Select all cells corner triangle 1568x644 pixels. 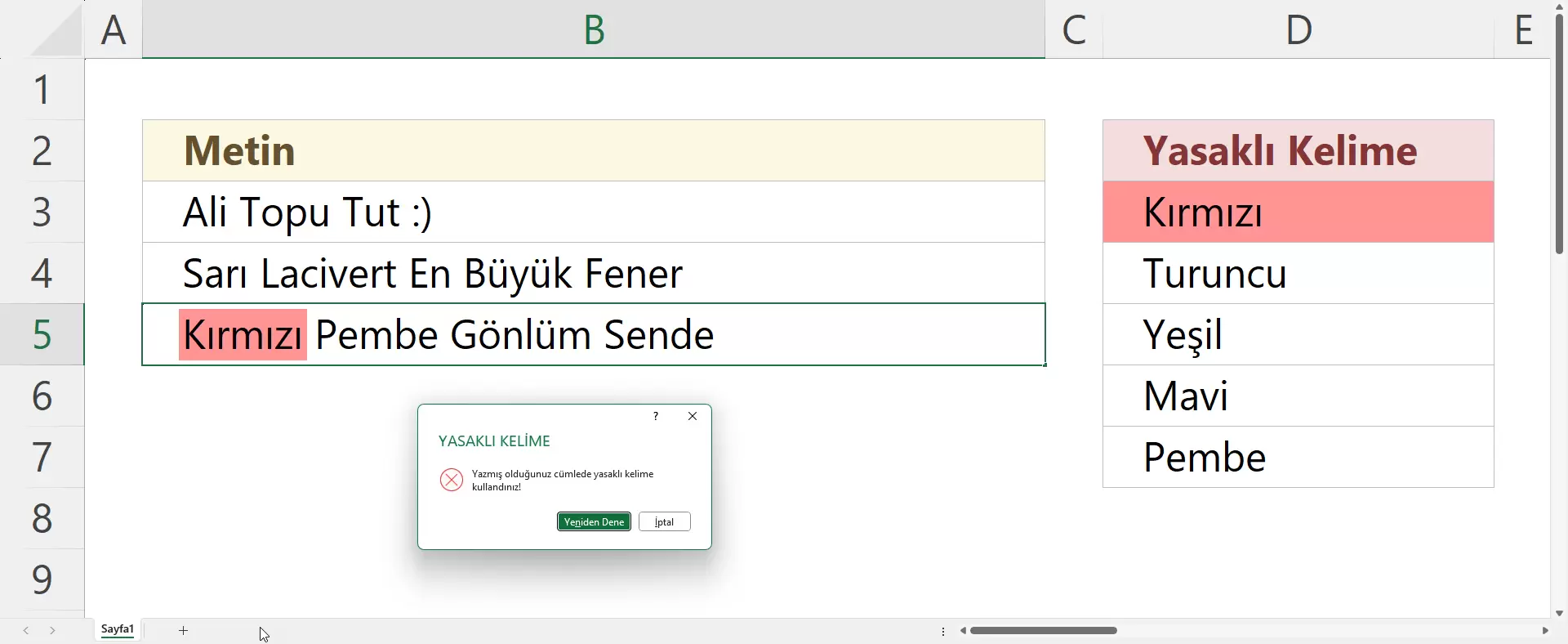(56, 30)
